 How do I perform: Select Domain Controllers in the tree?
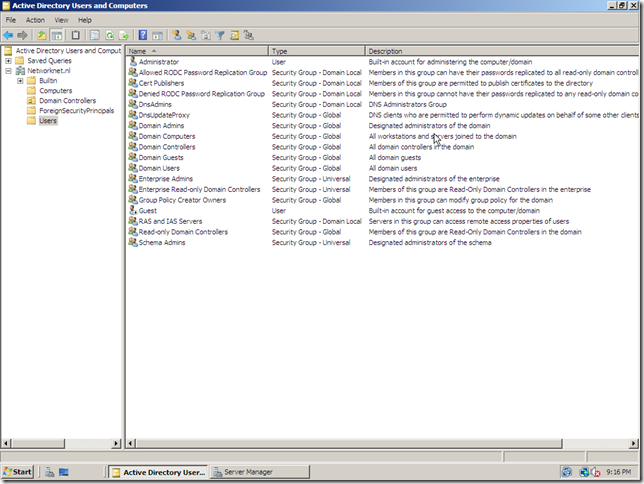click(x=67, y=101)
